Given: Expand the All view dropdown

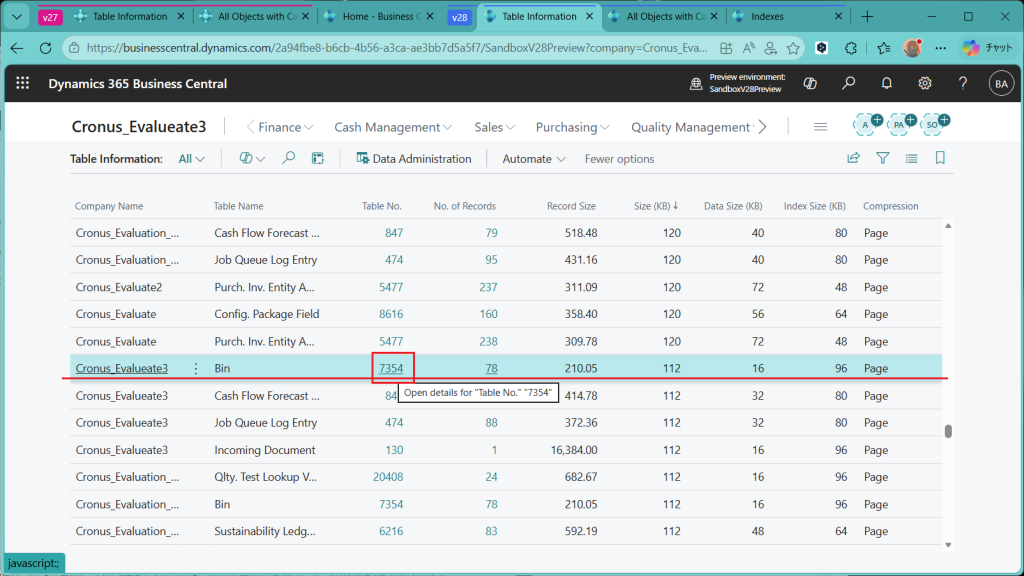Looking at the screenshot, I should 192,159.
